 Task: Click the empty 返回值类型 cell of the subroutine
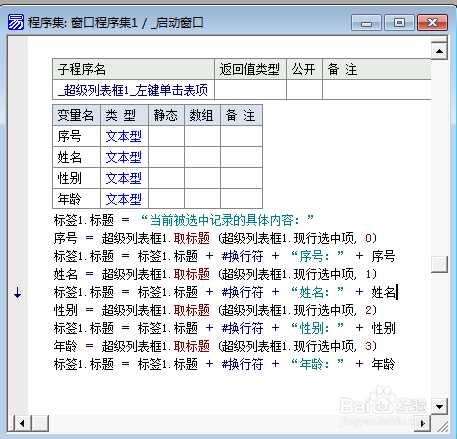tap(250, 90)
